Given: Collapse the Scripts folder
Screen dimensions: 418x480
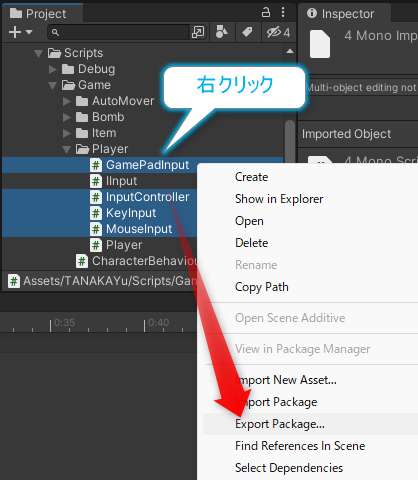Looking at the screenshot, I should pyautogui.click(x=39, y=53).
